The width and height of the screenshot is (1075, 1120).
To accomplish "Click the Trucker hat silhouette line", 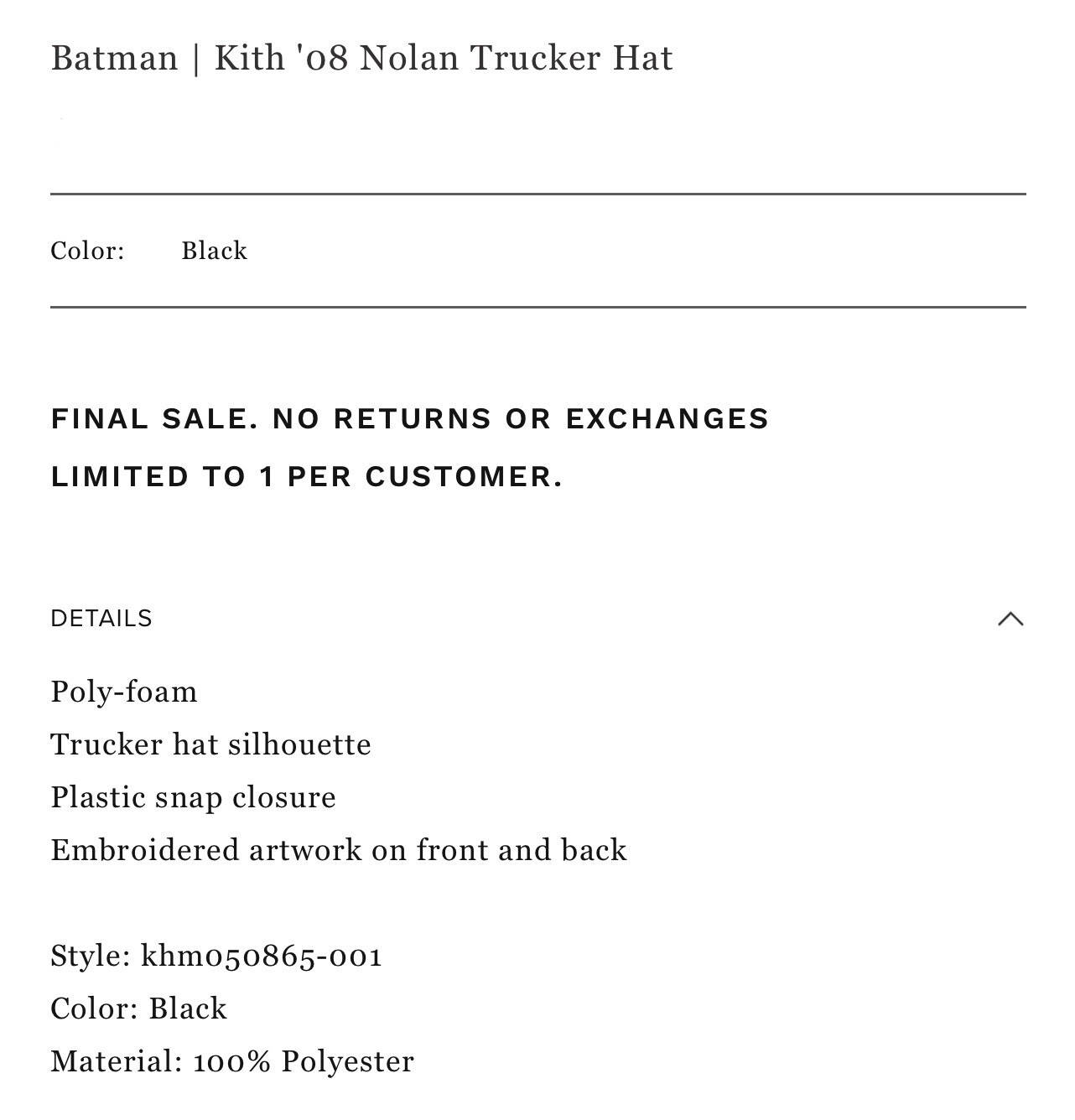I will tap(210, 744).
